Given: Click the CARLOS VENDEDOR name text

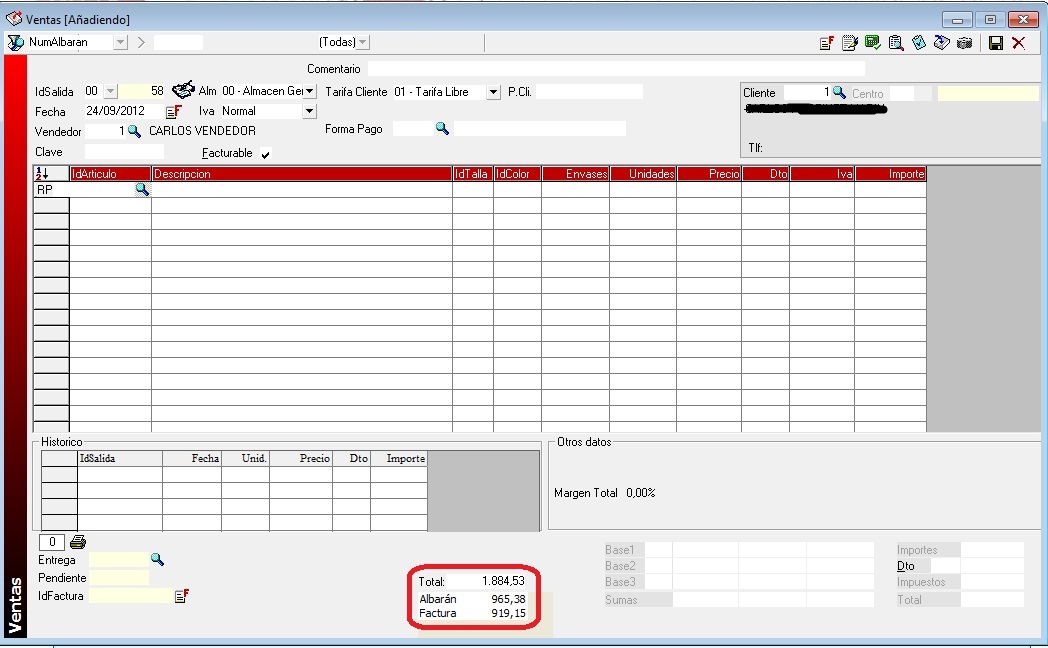Looking at the screenshot, I should pos(202,131).
